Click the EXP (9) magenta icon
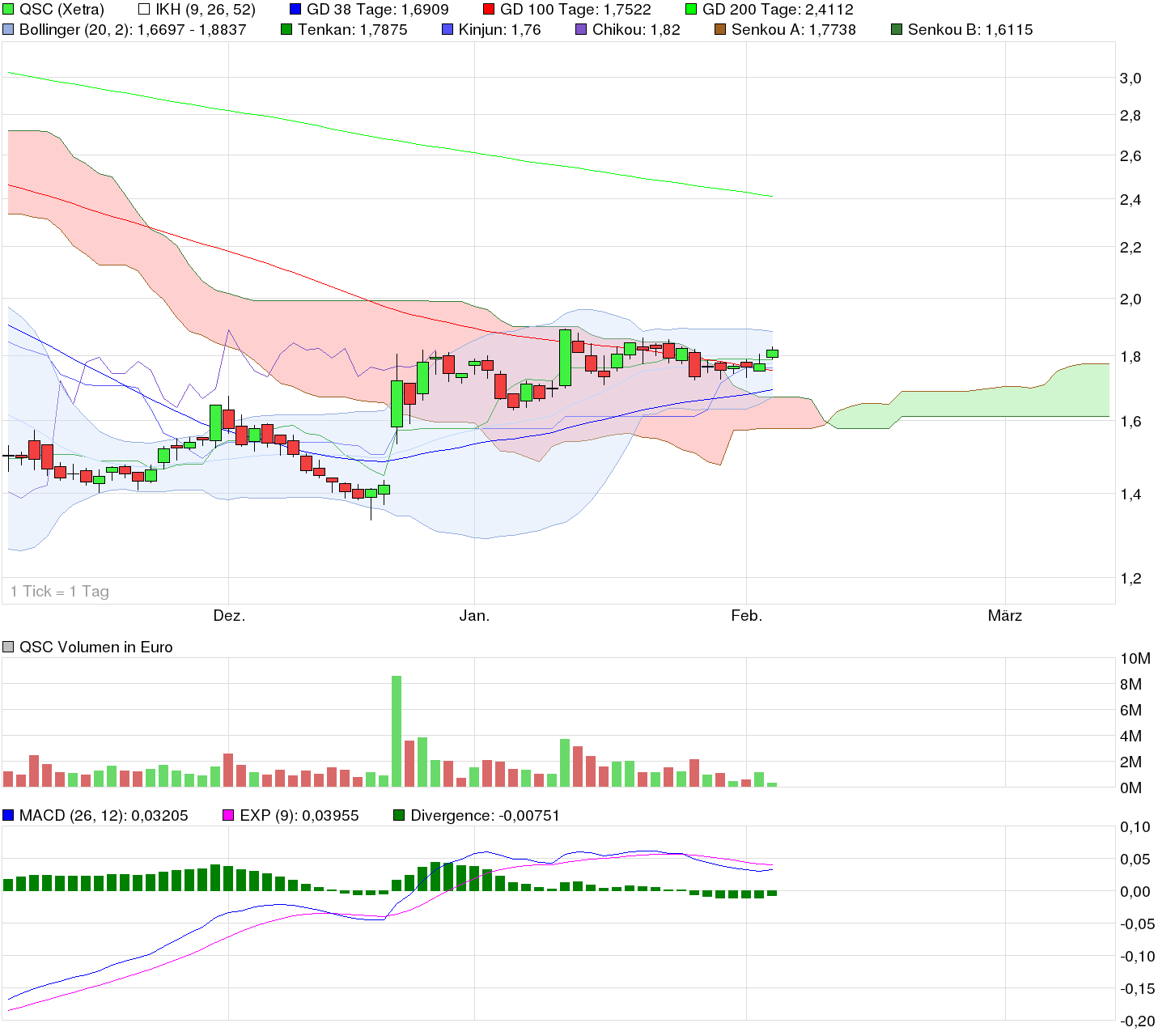 click(229, 816)
